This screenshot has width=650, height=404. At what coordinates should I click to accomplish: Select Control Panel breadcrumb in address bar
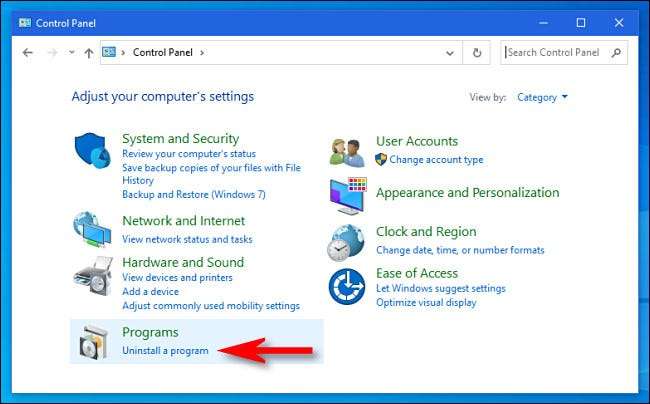(163, 53)
